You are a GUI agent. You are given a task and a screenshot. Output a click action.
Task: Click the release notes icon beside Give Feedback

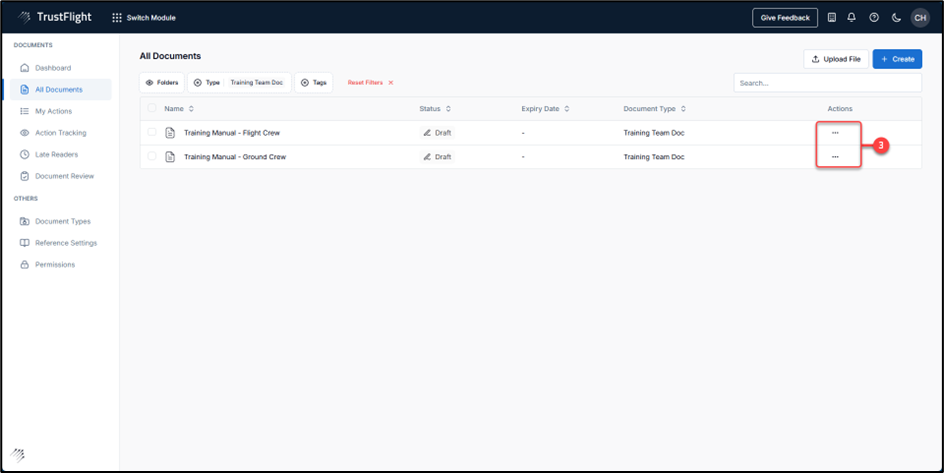coord(831,17)
